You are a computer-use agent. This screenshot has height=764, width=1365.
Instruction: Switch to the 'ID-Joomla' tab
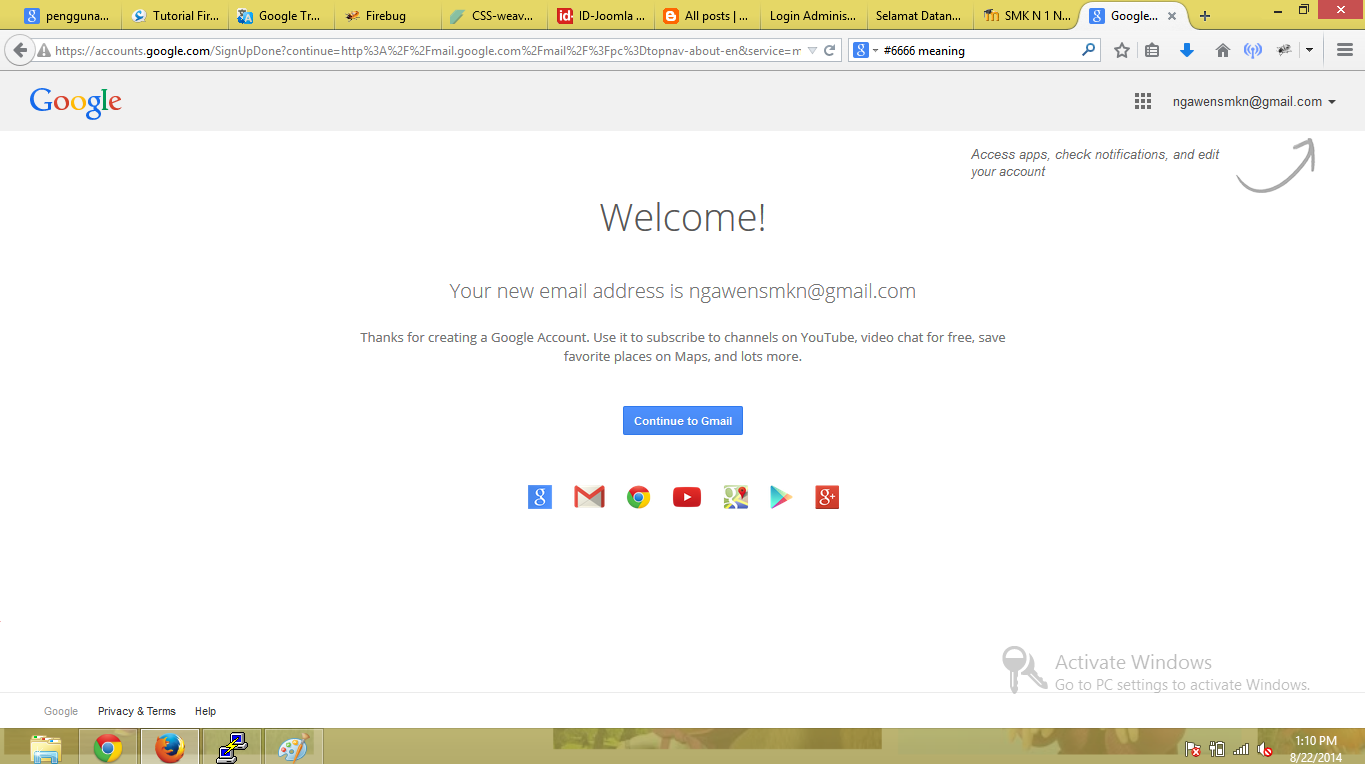(x=600, y=16)
